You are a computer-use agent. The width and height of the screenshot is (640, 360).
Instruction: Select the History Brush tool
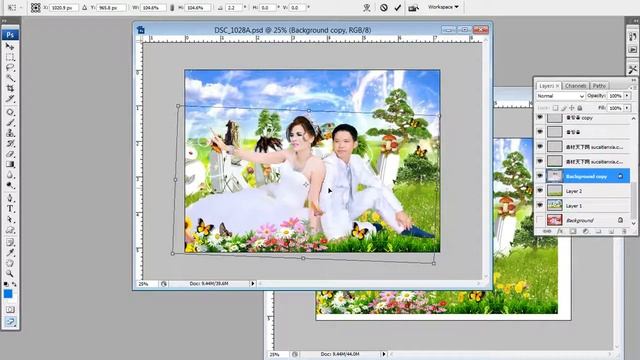(10, 144)
